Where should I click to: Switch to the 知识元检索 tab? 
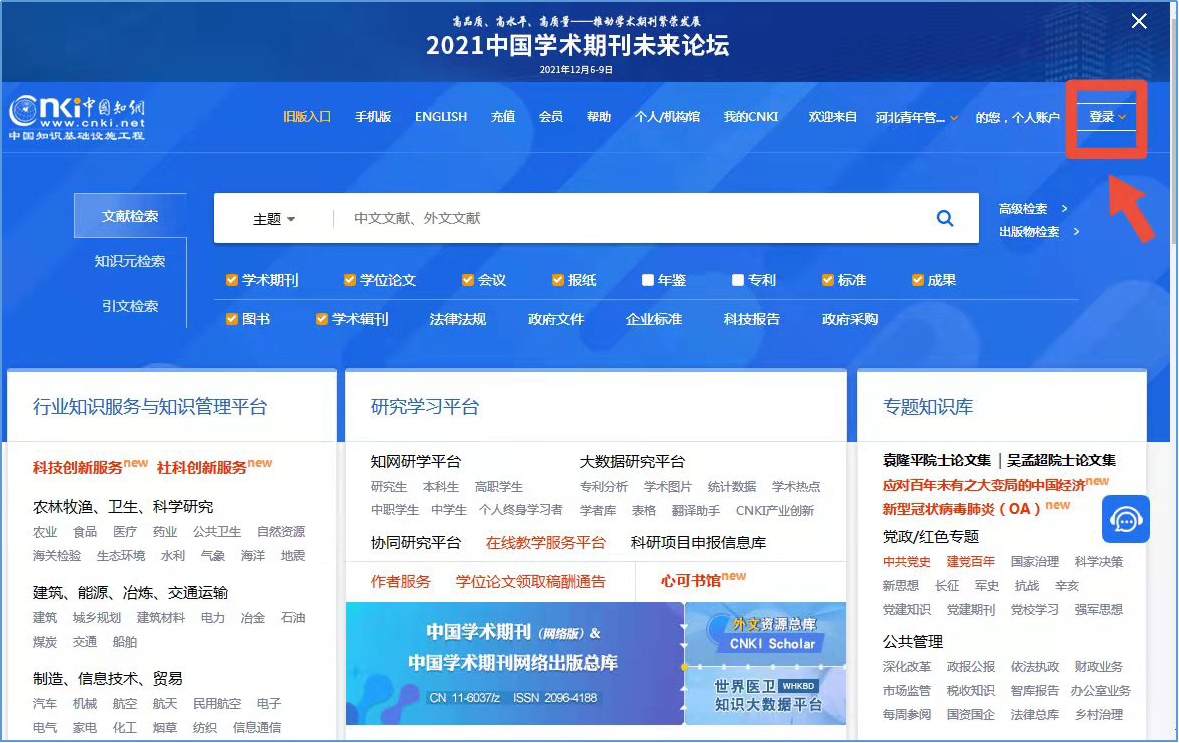pos(130,261)
